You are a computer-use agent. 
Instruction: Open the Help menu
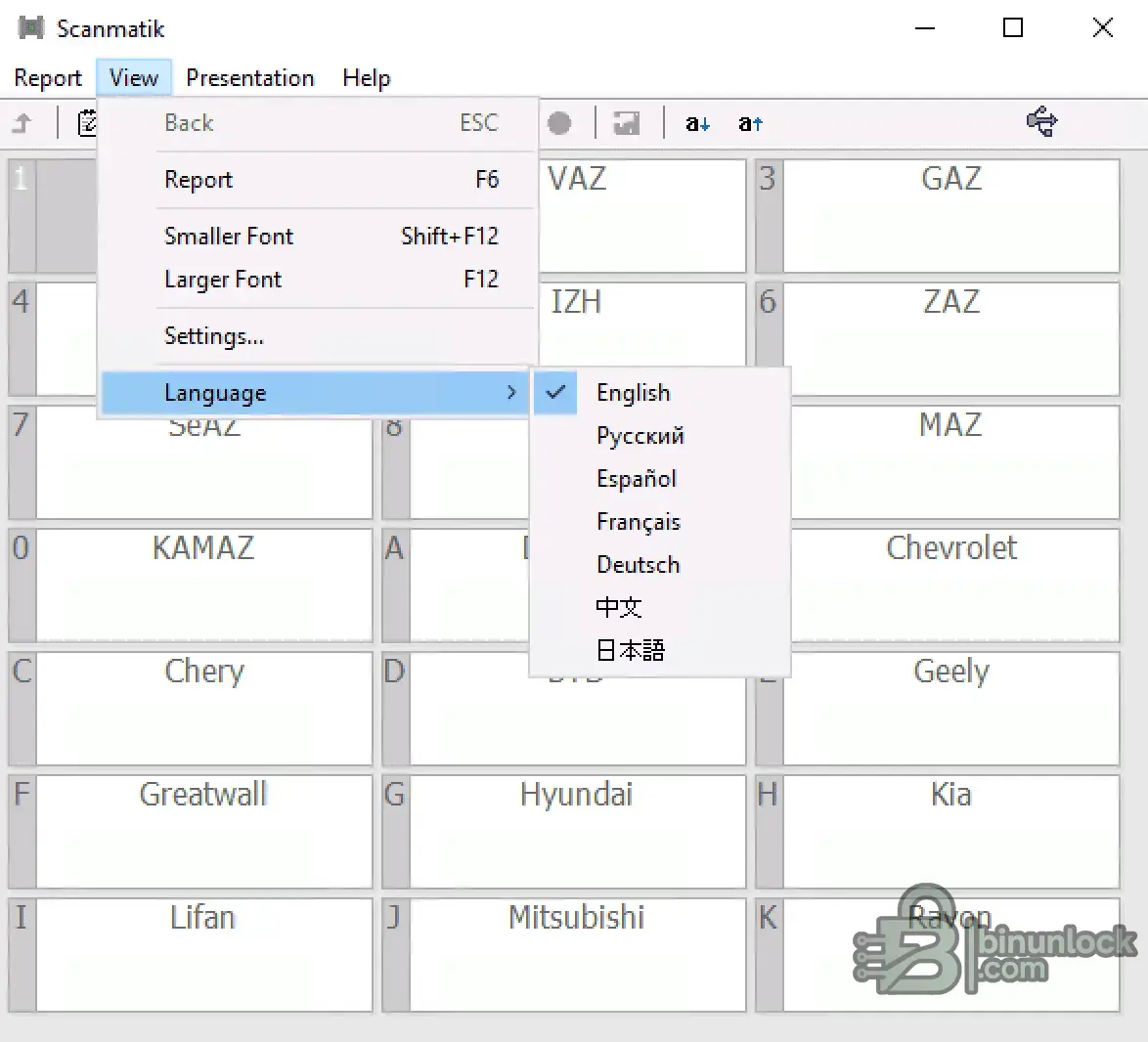click(366, 77)
